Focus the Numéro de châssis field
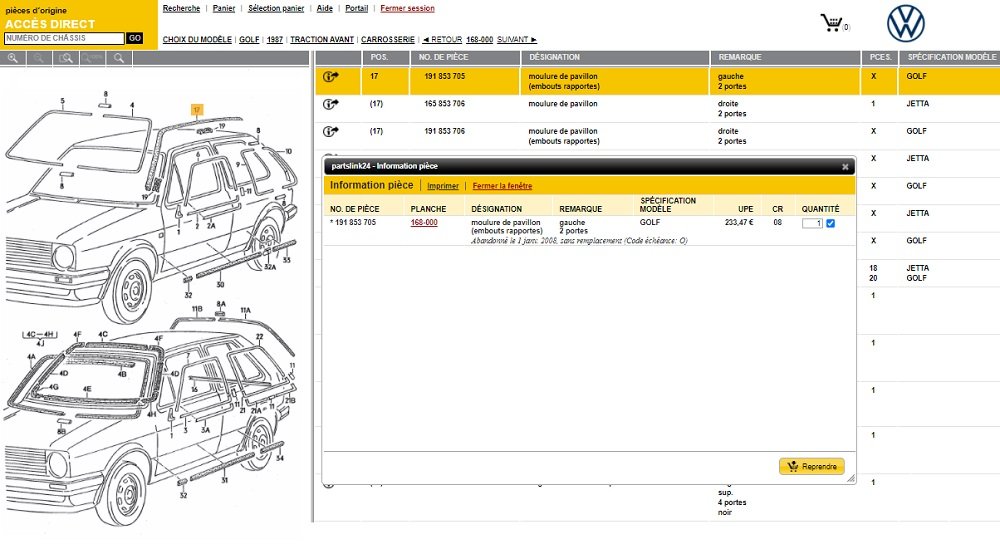This screenshot has height=549, width=1000. click(64, 38)
